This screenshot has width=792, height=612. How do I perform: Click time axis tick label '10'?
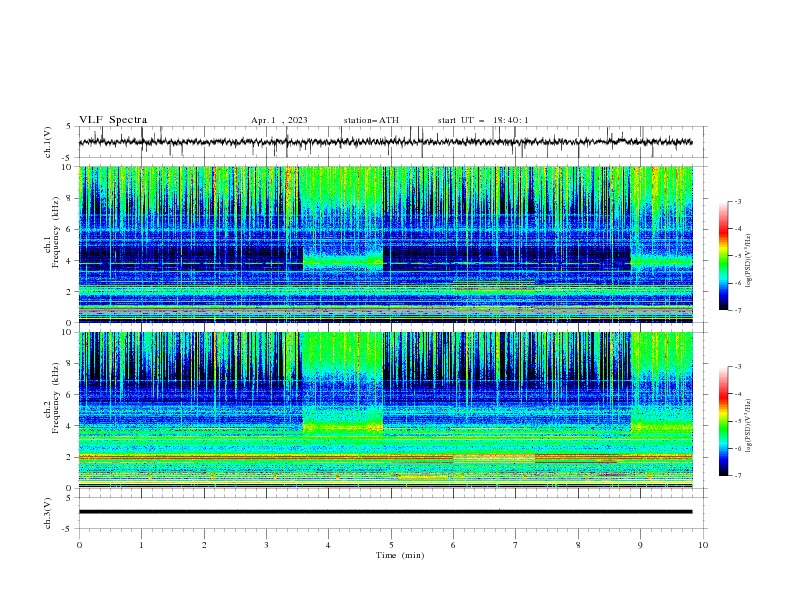(703, 545)
